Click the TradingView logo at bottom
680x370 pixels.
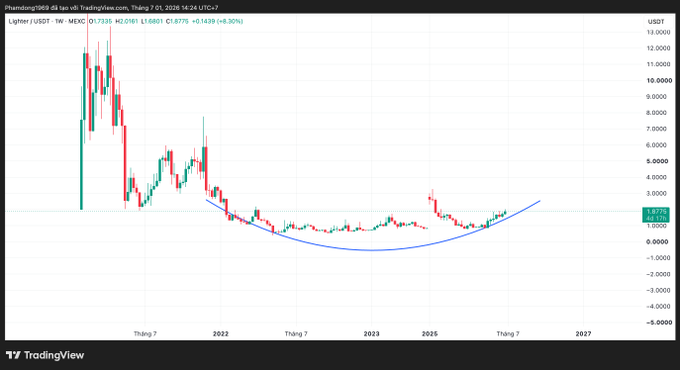(45, 355)
